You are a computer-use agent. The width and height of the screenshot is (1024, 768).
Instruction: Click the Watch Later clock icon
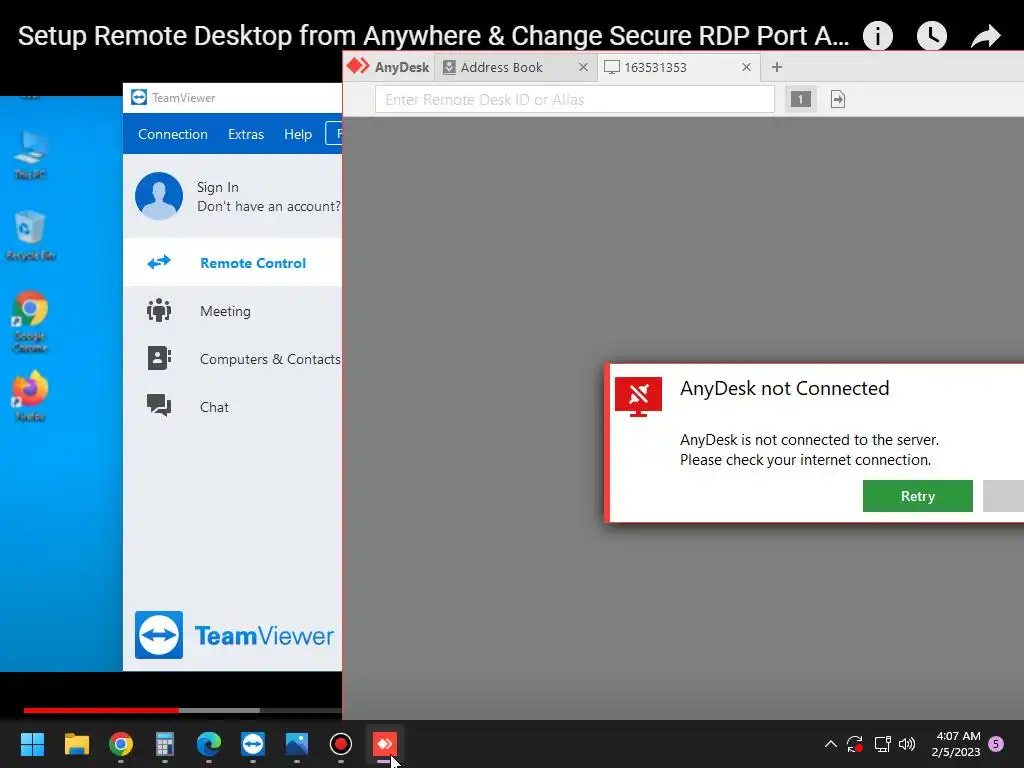pos(932,35)
